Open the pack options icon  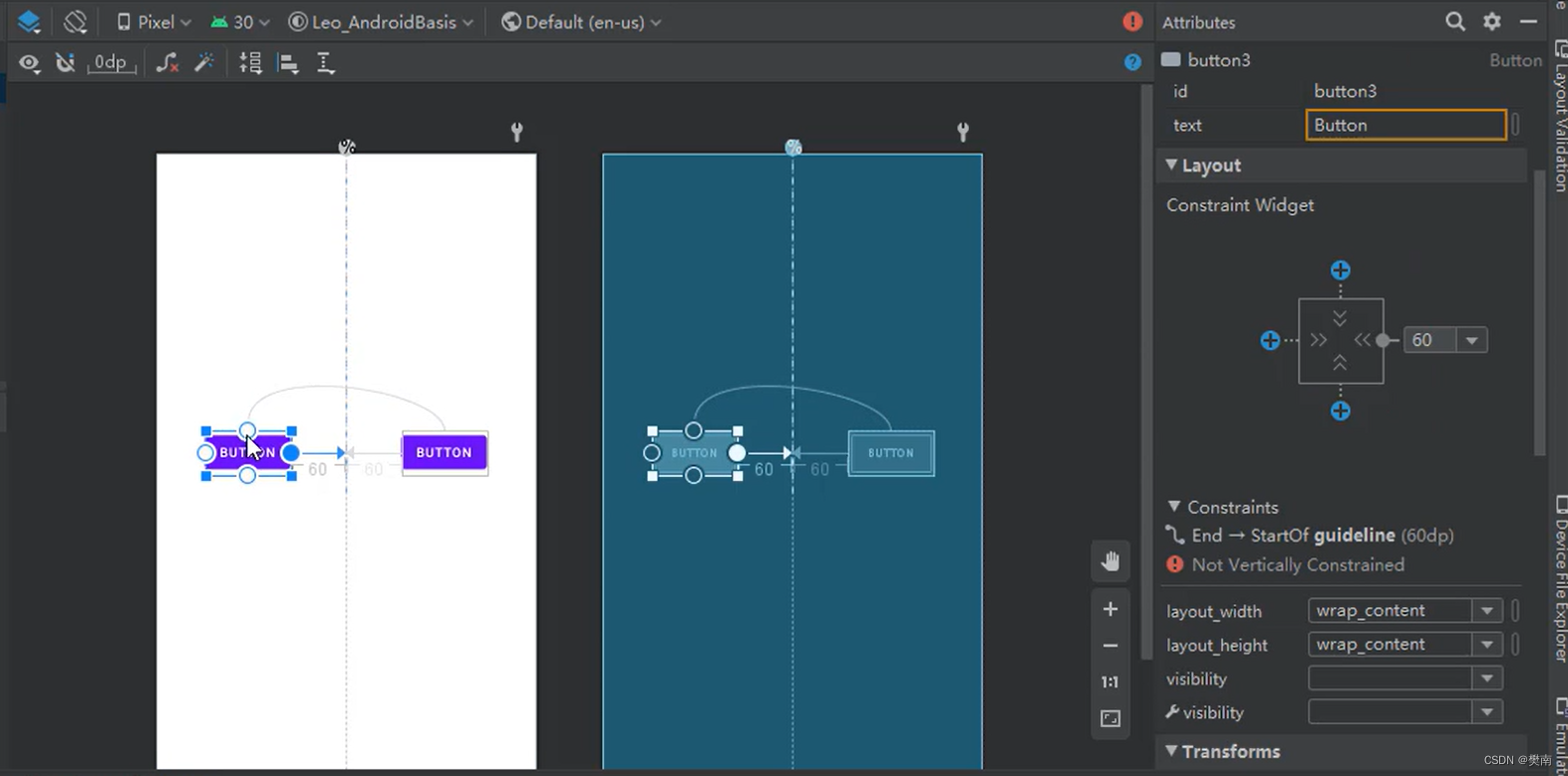250,63
